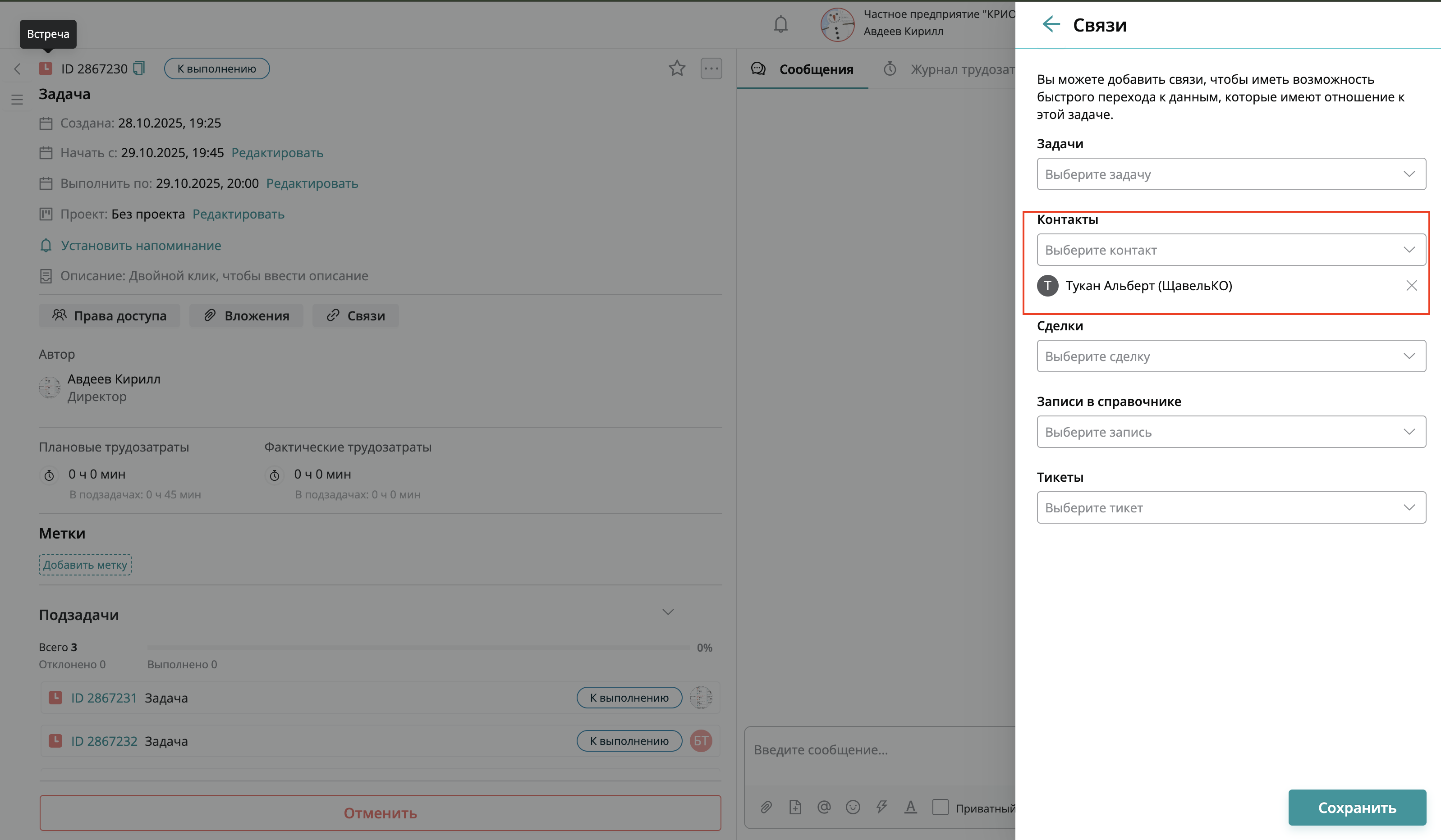Open notifications bell

[x=780, y=25]
